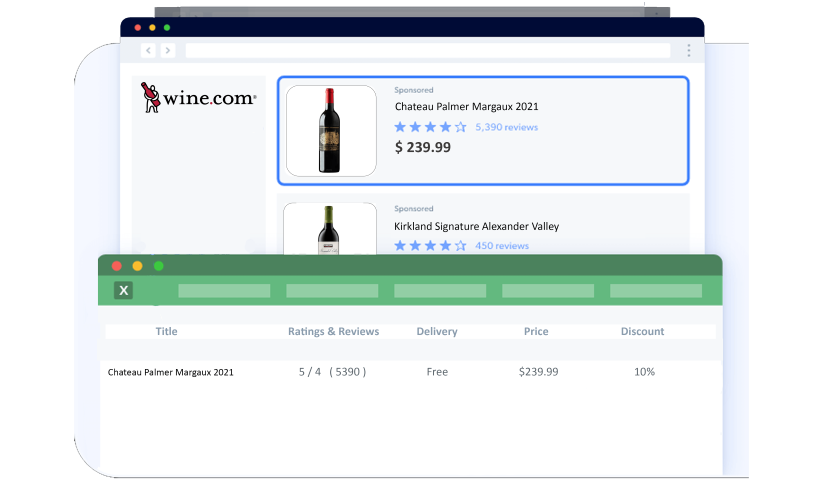Select the Delivery column header

point(437,332)
